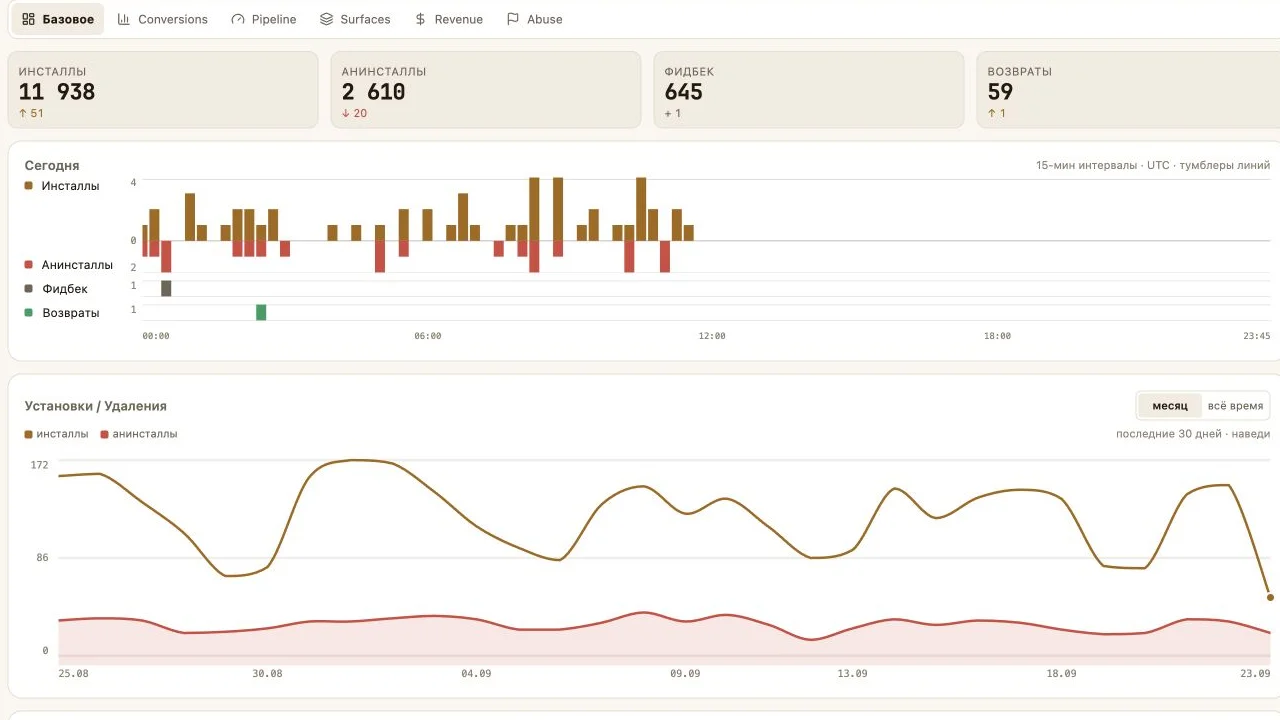Click the bar chart icon beside Conversions
The width and height of the screenshot is (1280, 720).
click(x=124, y=19)
